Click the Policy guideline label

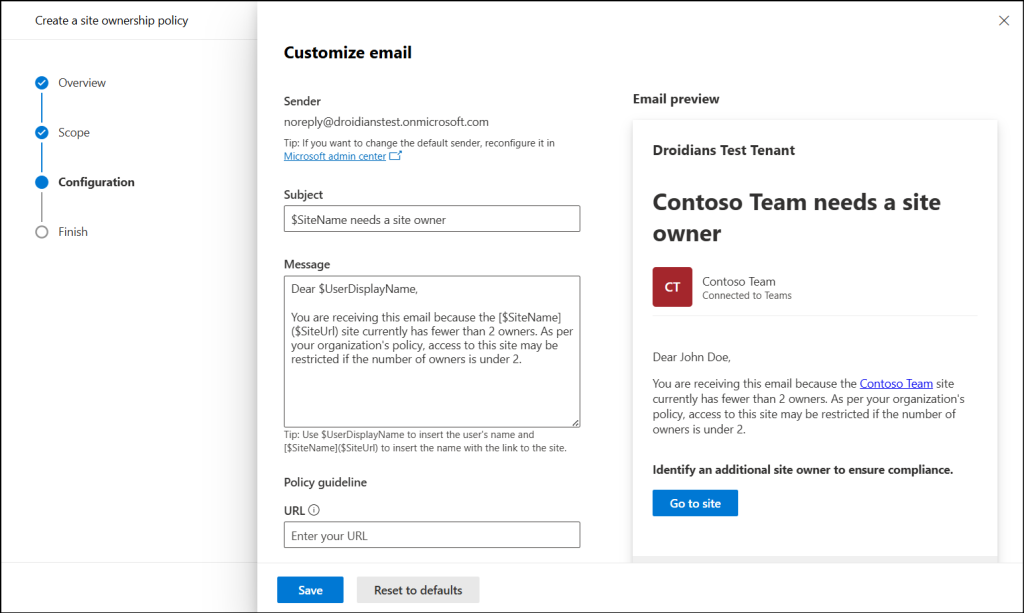click(325, 482)
